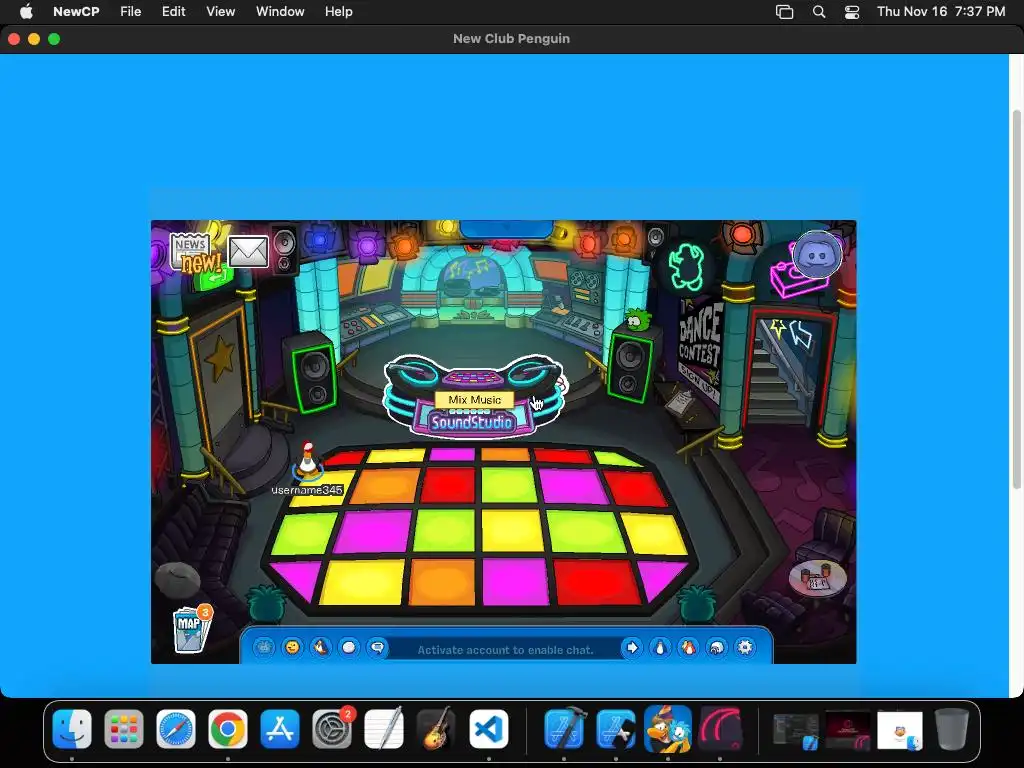This screenshot has height=768, width=1024.
Task: Click the Stage Manager menu bar icon
Action: (x=784, y=12)
